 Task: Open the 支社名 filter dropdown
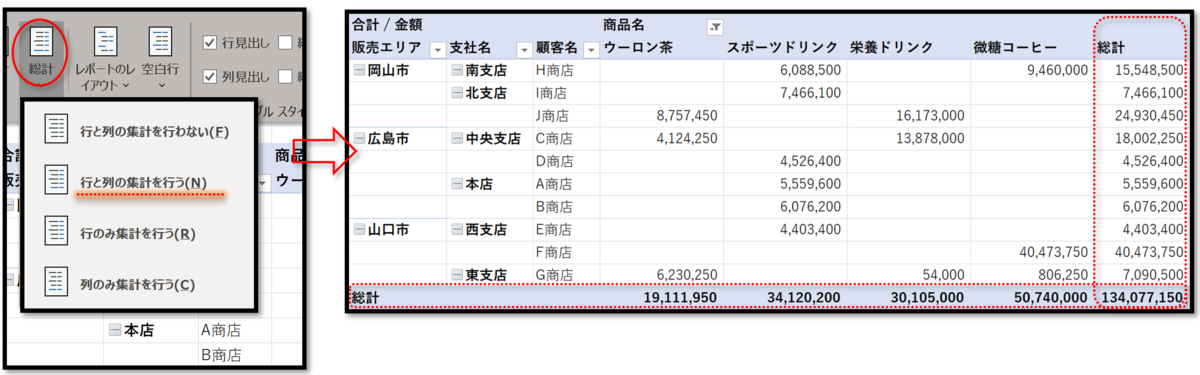coord(523,49)
